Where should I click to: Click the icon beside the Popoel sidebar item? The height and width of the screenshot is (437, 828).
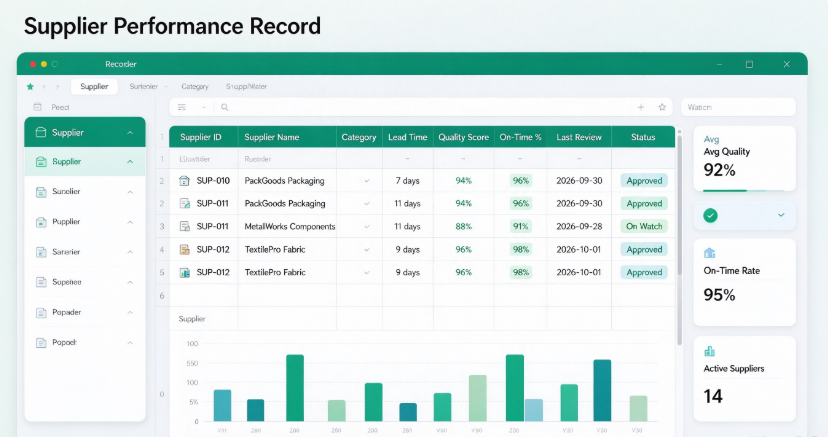(x=41, y=343)
